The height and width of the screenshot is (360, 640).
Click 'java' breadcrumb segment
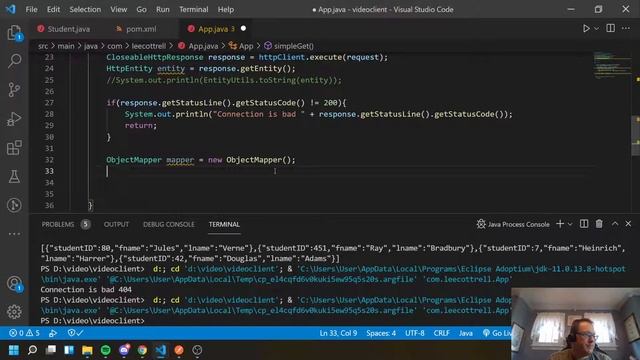(x=91, y=46)
